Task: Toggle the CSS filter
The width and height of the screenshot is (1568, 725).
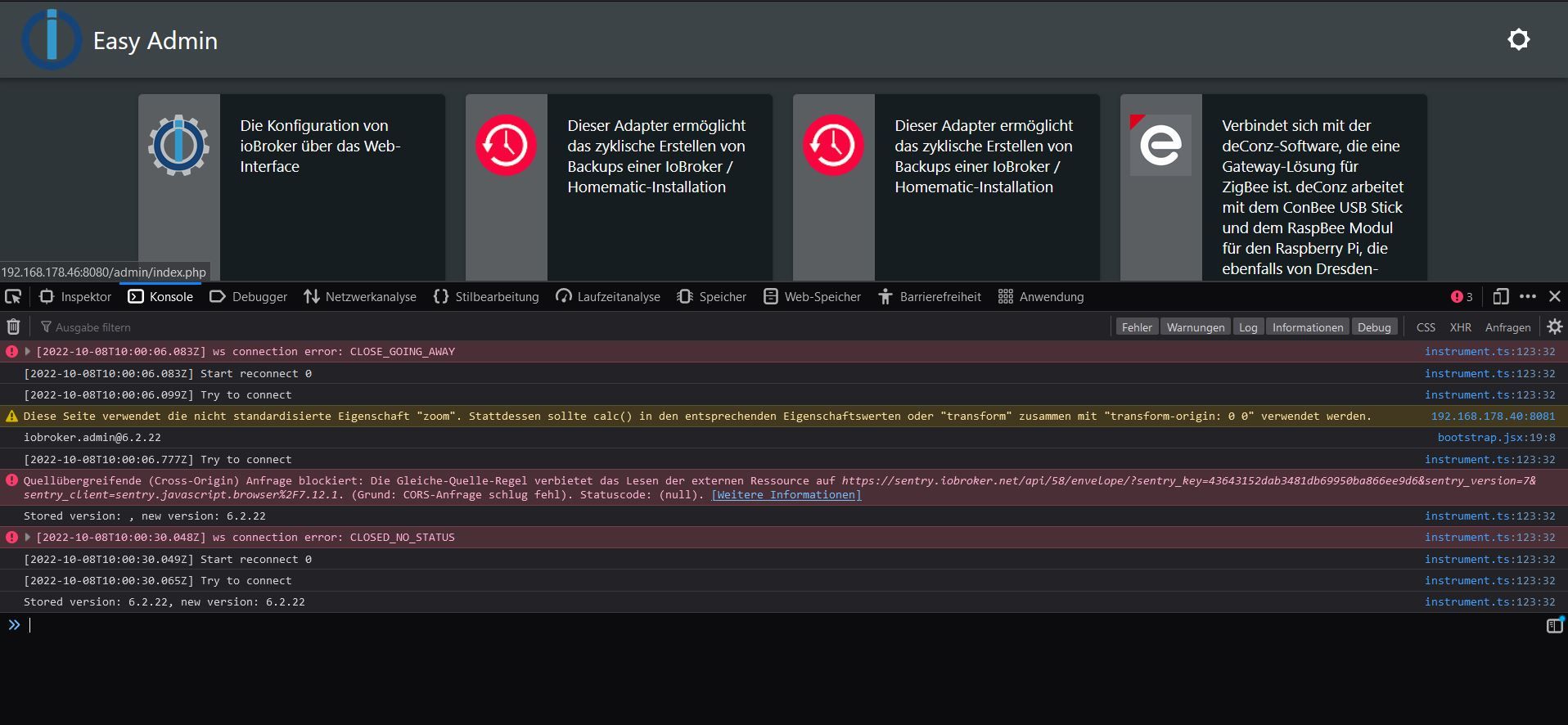Action: pos(1426,327)
